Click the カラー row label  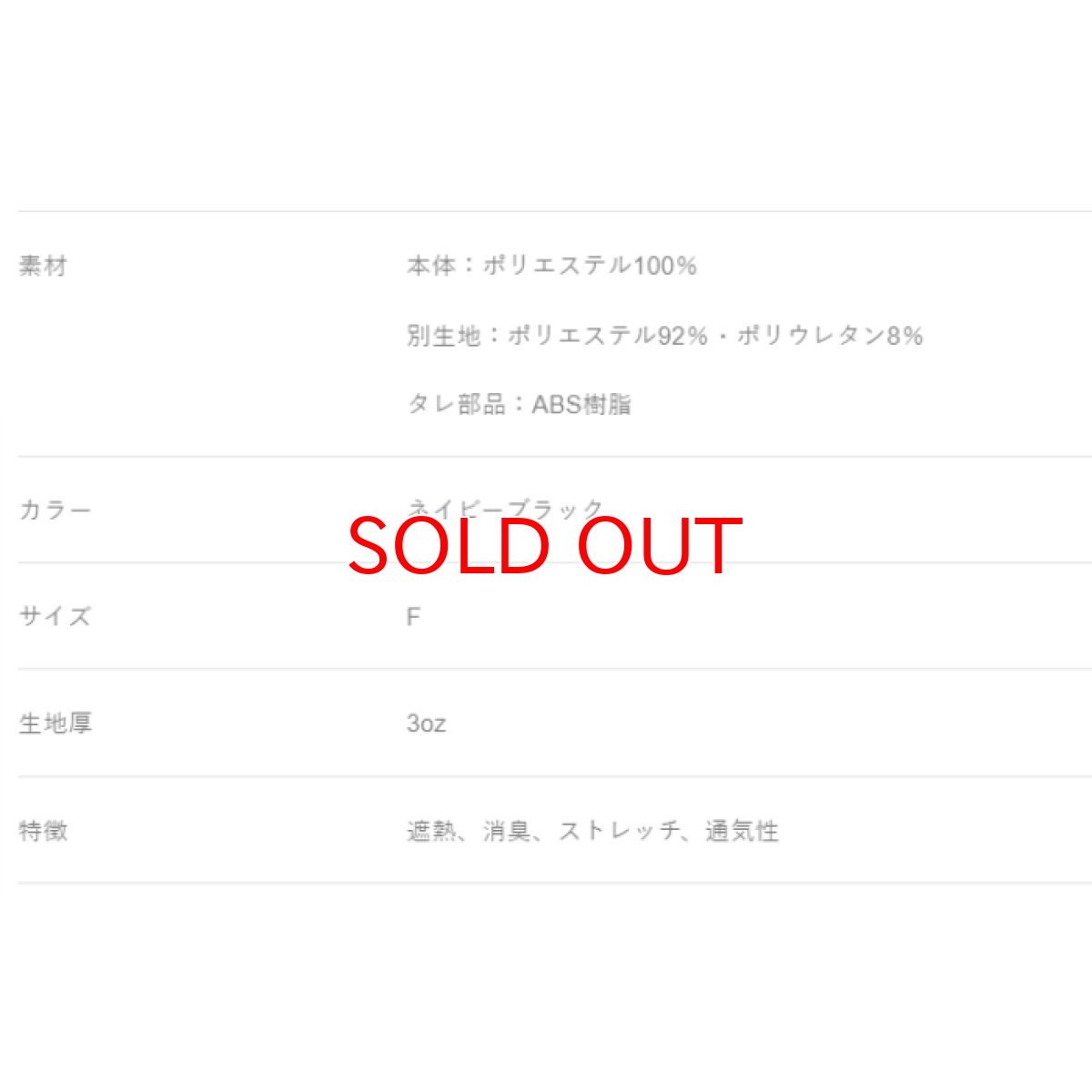pyautogui.click(x=55, y=510)
